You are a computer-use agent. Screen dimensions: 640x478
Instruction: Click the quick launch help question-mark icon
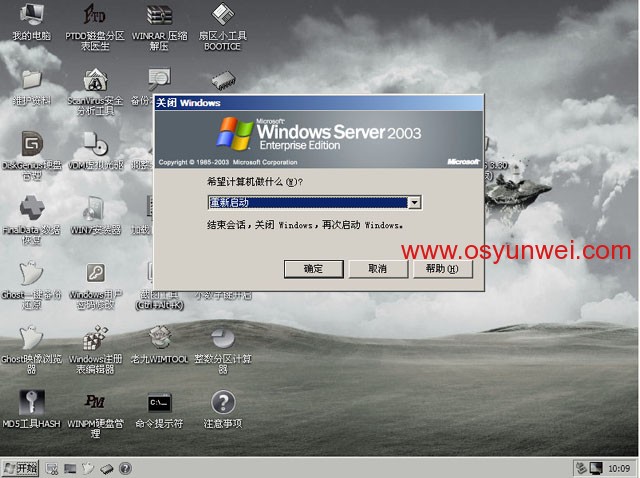point(125,468)
